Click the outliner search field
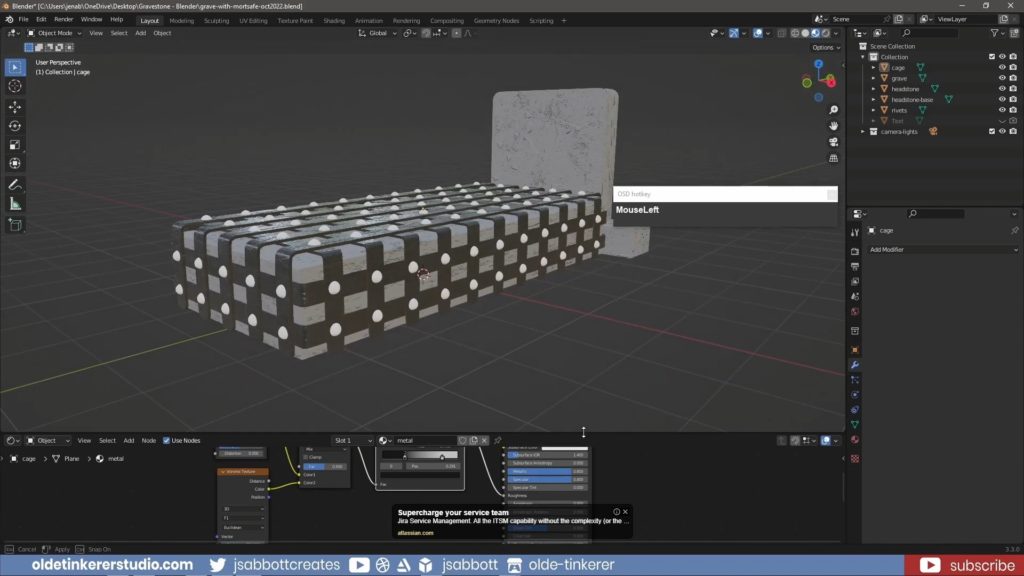This screenshot has height=576, width=1024. click(x=930, y=33)
